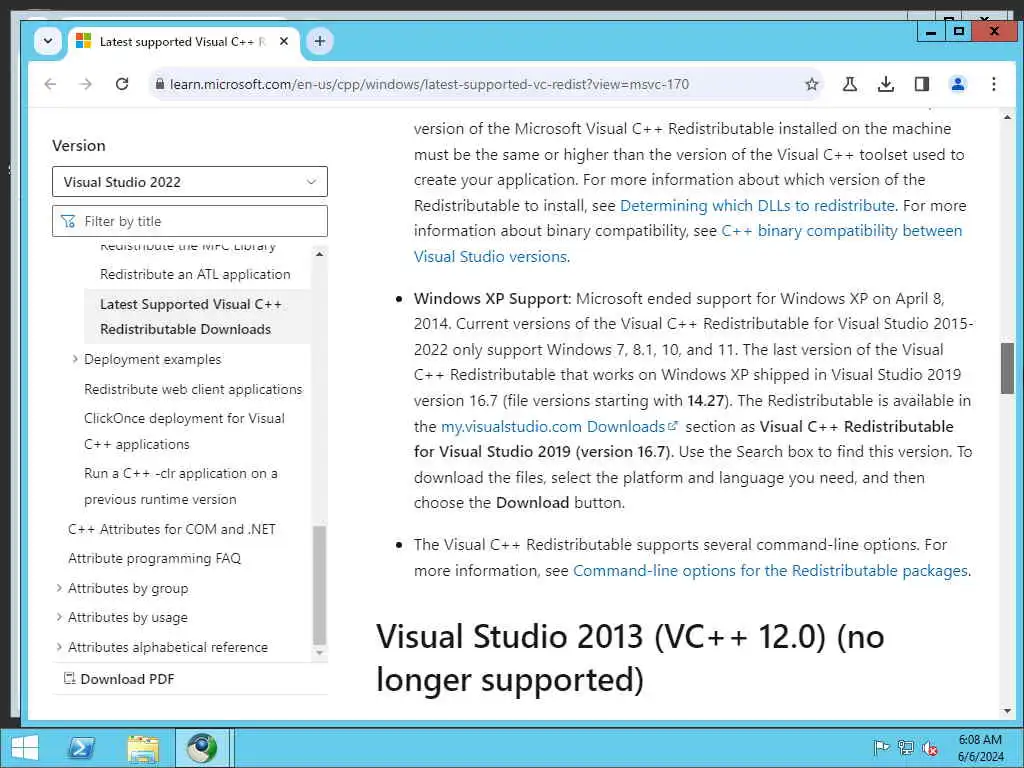
Task: Click the browser forward arrow
Action: click(86, 84)
